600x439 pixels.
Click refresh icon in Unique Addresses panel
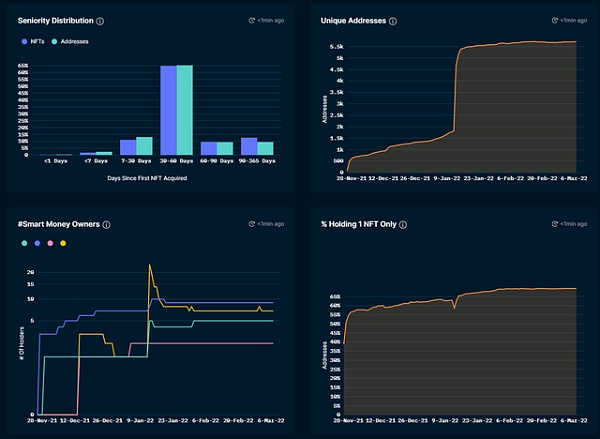[x=552, y=20]
